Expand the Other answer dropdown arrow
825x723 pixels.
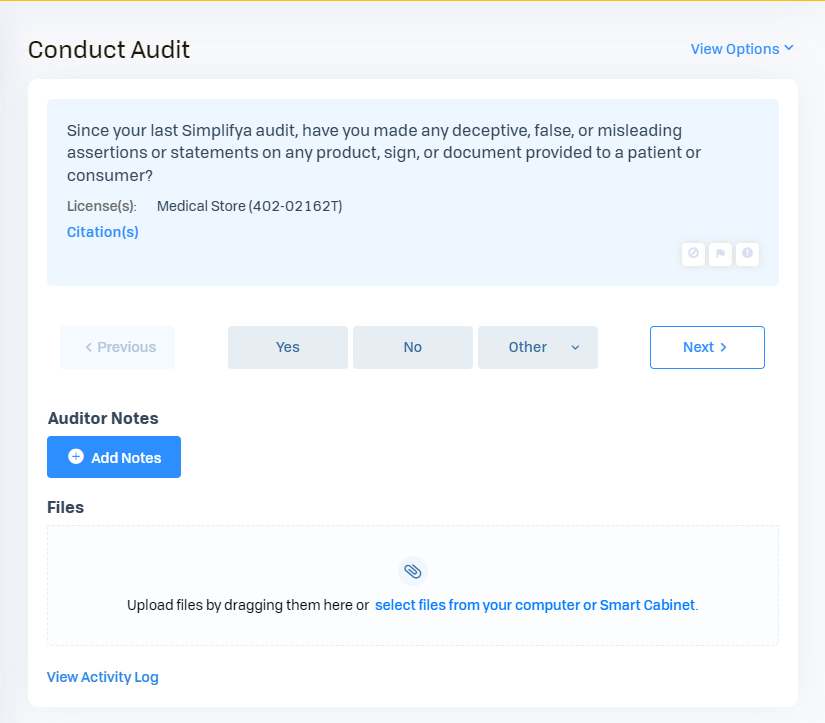tap(575, 347)
